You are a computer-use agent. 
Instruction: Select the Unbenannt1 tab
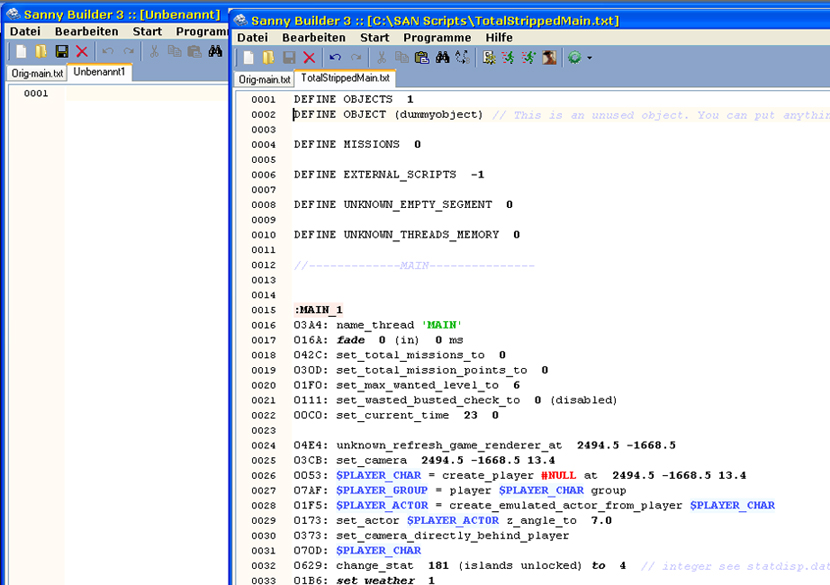pos(100,72)
